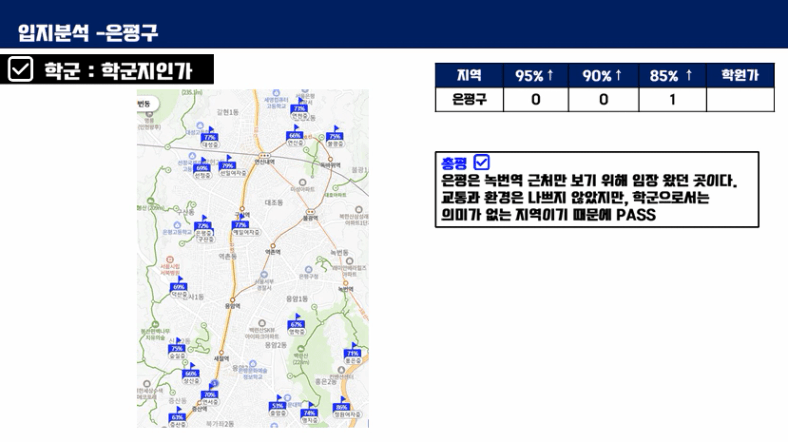
Task: Click the 불광역 station marker
Action: [311, 212]
